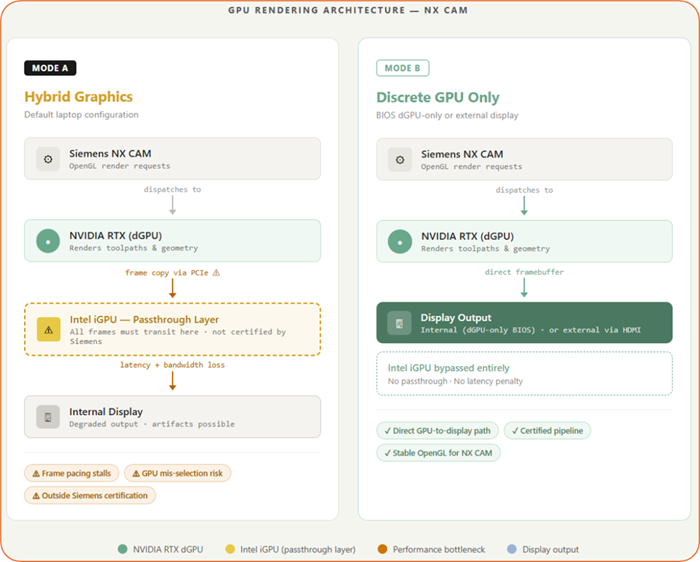
Task: Click the gear icon in Mode B's Siemens NX CAM card
Action: 400,159
